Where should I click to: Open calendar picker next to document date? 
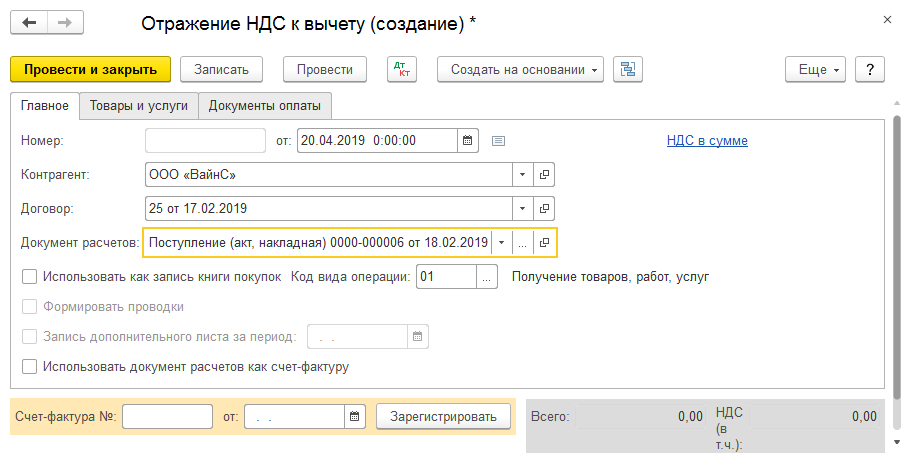tap(467, 140)
